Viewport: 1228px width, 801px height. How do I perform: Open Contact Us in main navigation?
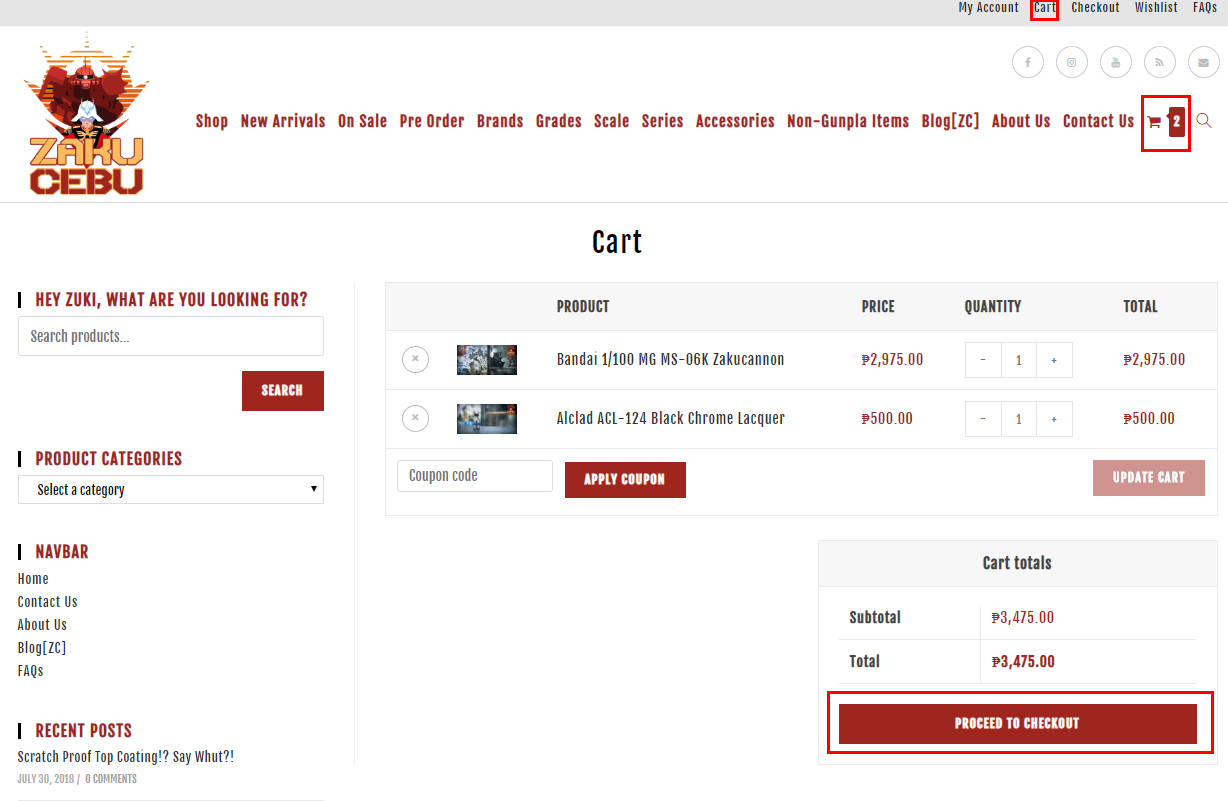(1098, 121)
